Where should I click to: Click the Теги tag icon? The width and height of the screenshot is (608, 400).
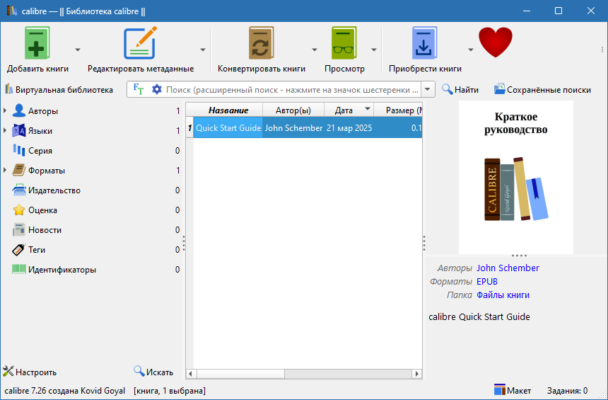click(x=19, y=250)
